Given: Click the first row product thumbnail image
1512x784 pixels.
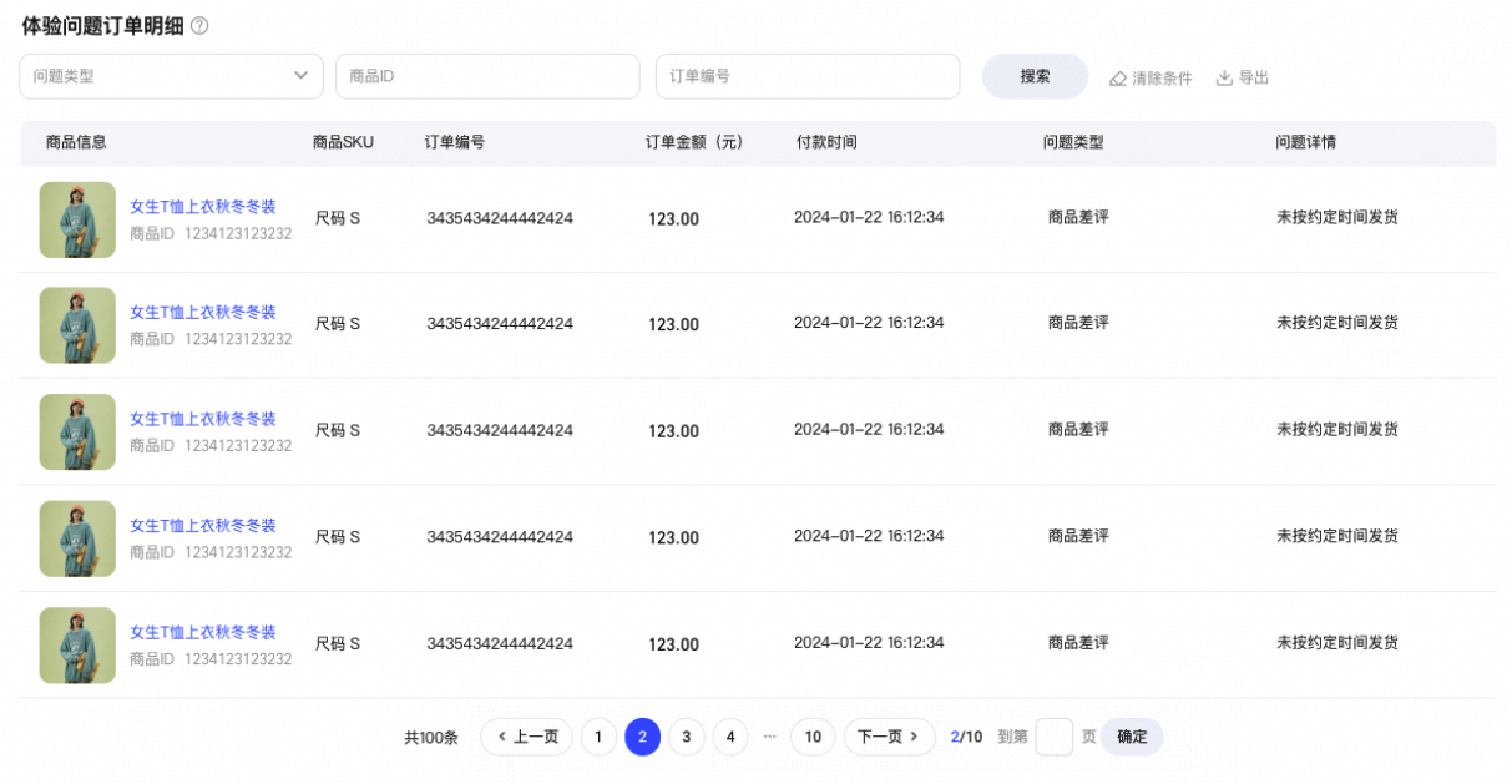Looking at the screenshot, I should click(x=77, y=219).
